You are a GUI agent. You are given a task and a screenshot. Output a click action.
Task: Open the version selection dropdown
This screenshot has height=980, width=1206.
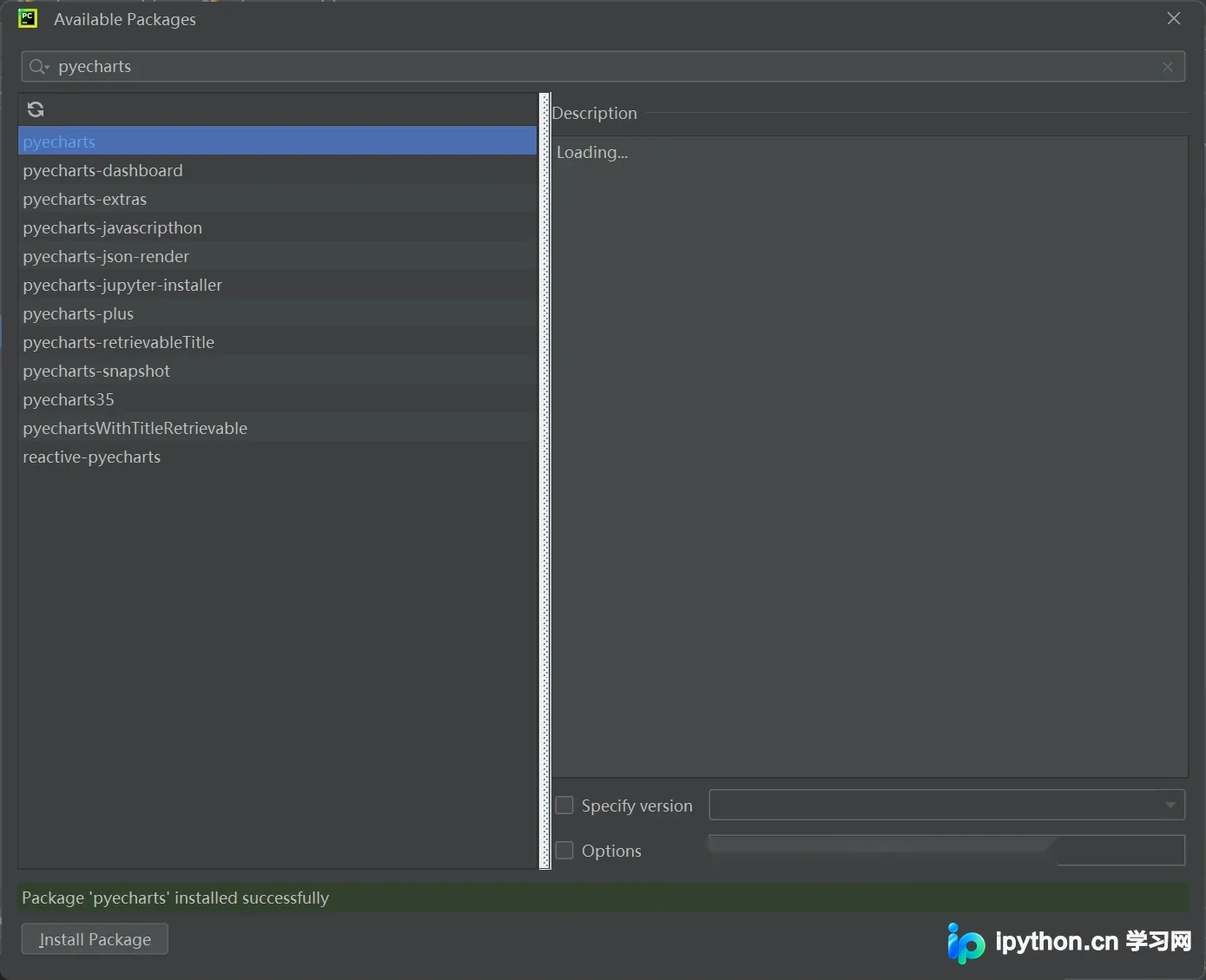point(947,805)
